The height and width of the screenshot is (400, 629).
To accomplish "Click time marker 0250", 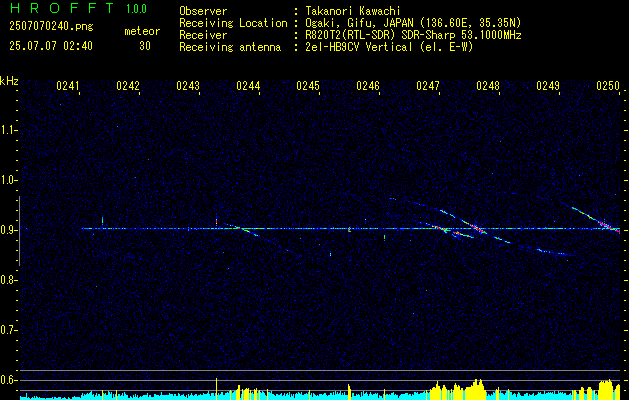I will pos(608,86).
